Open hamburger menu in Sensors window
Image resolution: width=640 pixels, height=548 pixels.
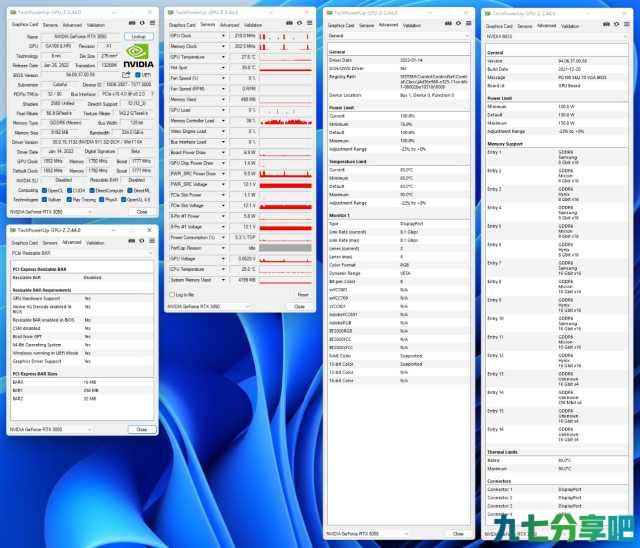310,23
